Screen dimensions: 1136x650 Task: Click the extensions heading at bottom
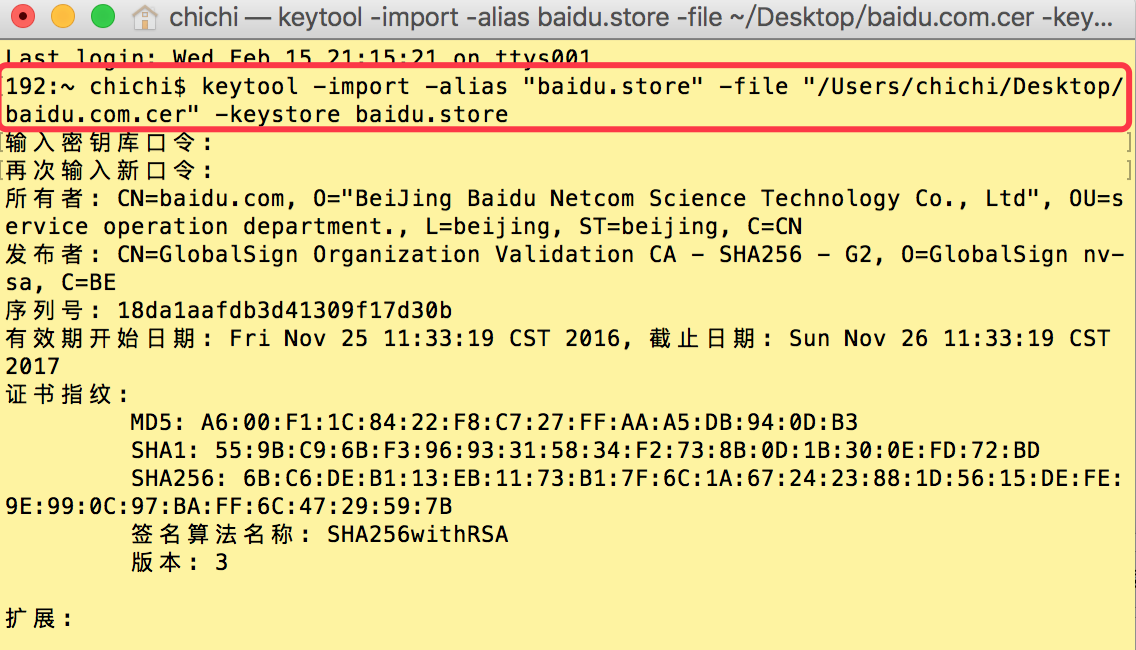pos(39,619)
